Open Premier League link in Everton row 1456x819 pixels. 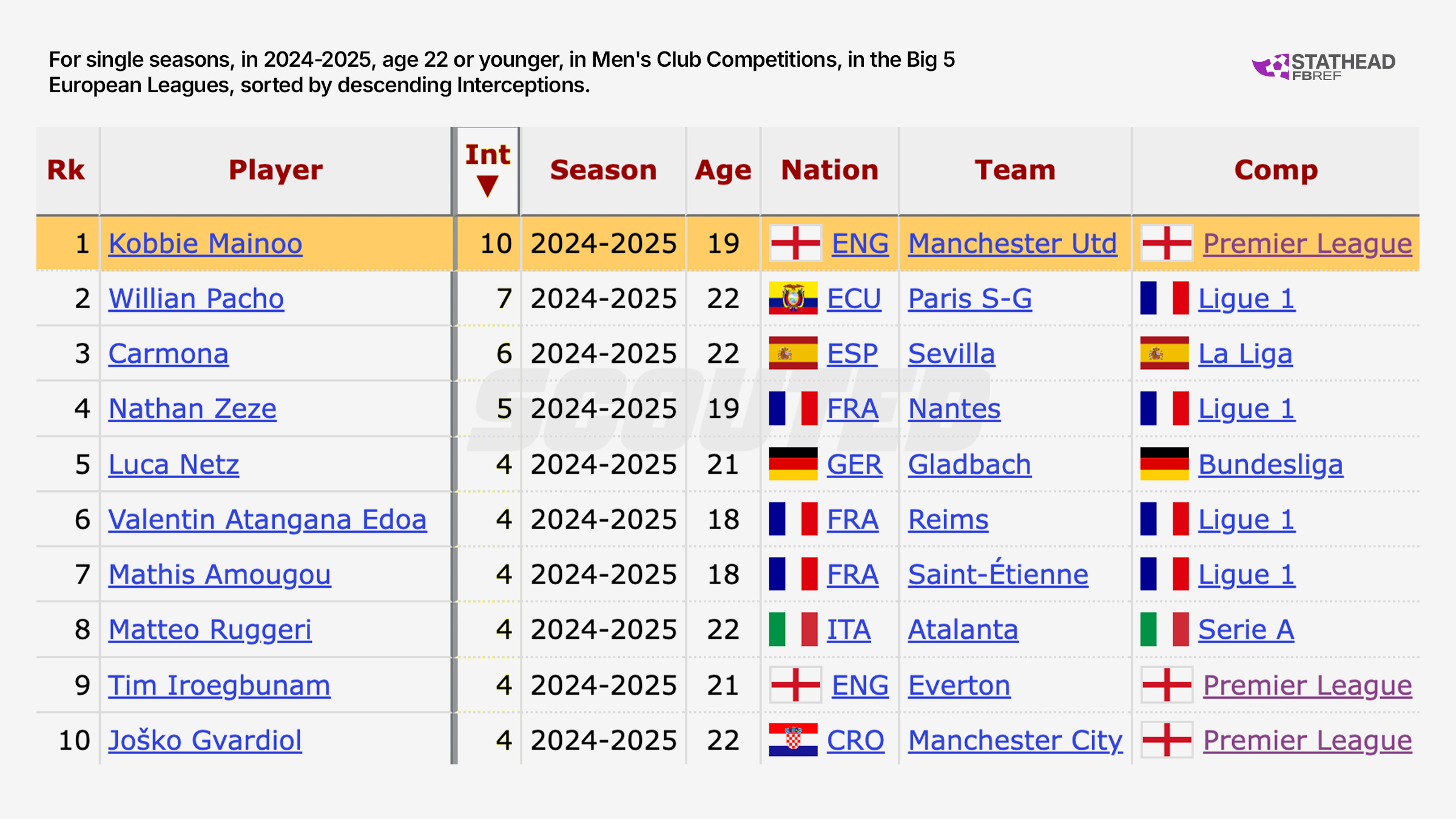coord(1307,686)
